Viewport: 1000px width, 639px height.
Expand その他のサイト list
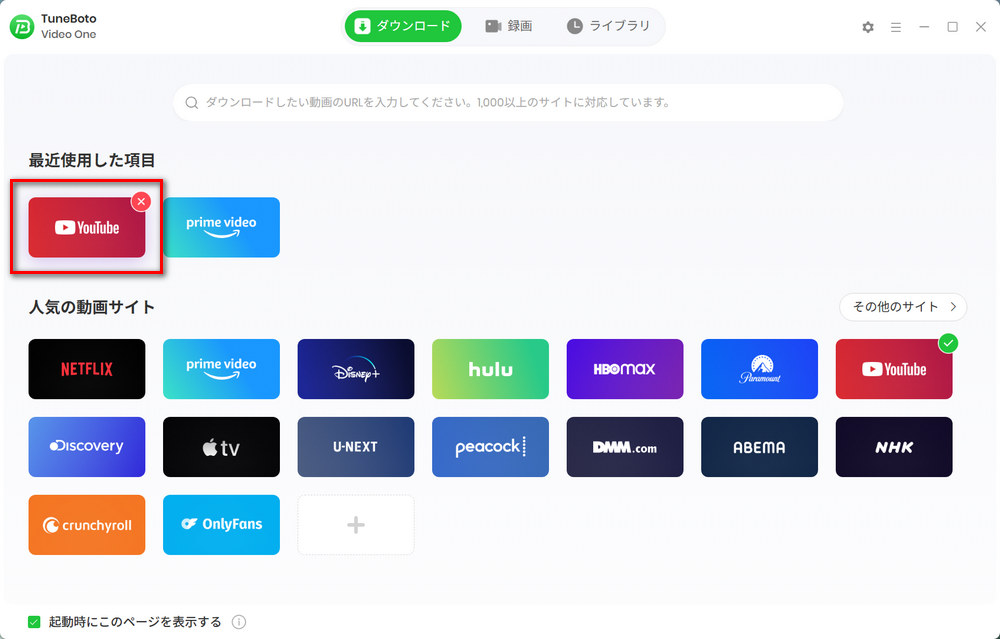tap(903, 307)
